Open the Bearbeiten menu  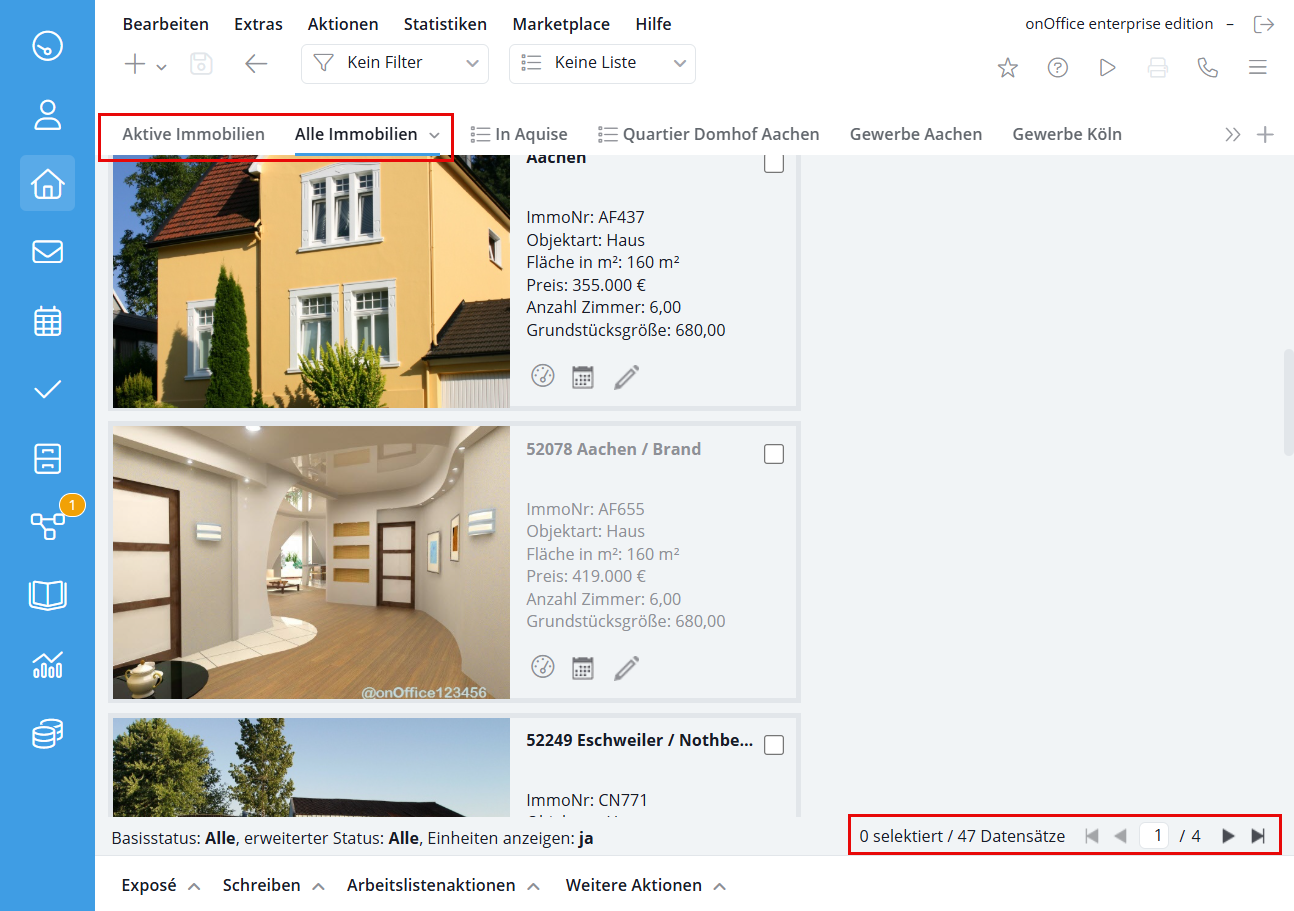(166, 24)
